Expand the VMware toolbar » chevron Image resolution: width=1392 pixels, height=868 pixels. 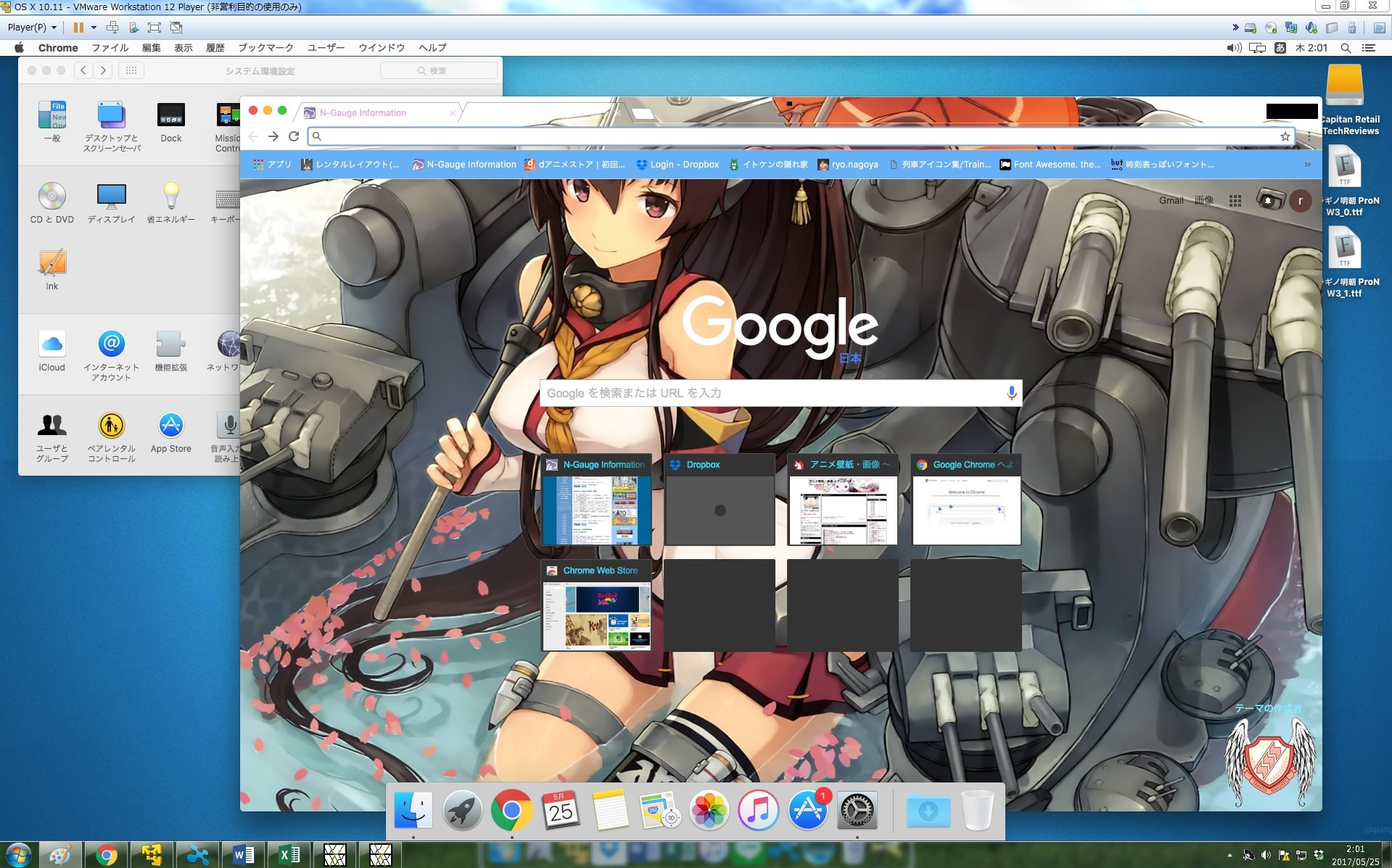click(1235, 28)
